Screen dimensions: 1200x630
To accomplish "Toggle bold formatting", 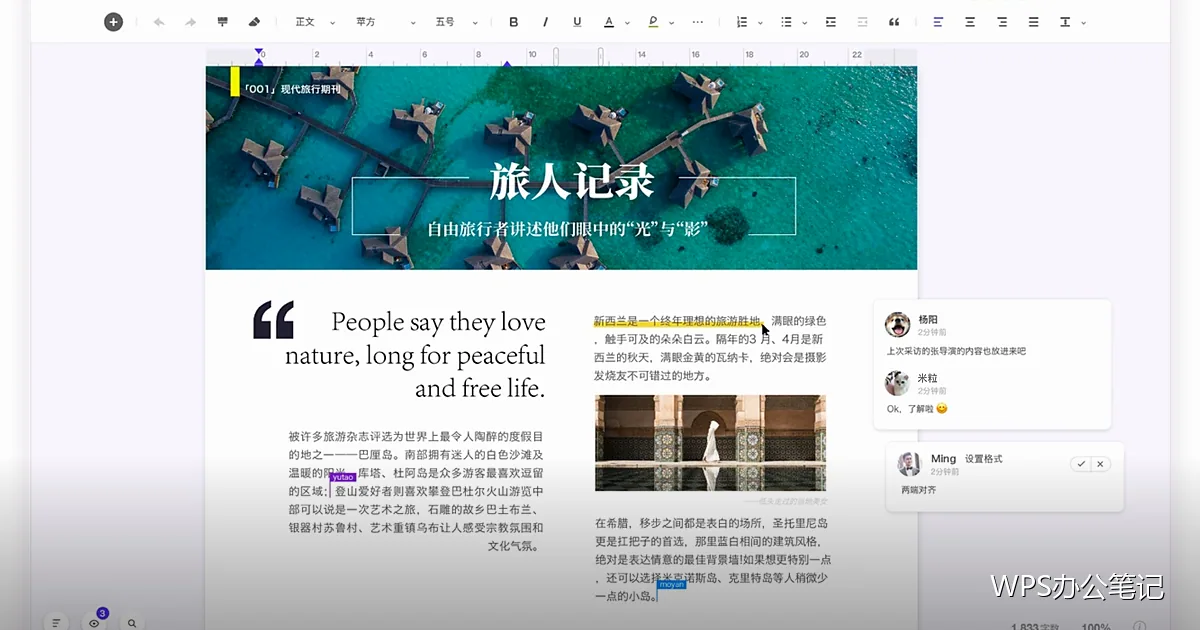I will [514, 22].
